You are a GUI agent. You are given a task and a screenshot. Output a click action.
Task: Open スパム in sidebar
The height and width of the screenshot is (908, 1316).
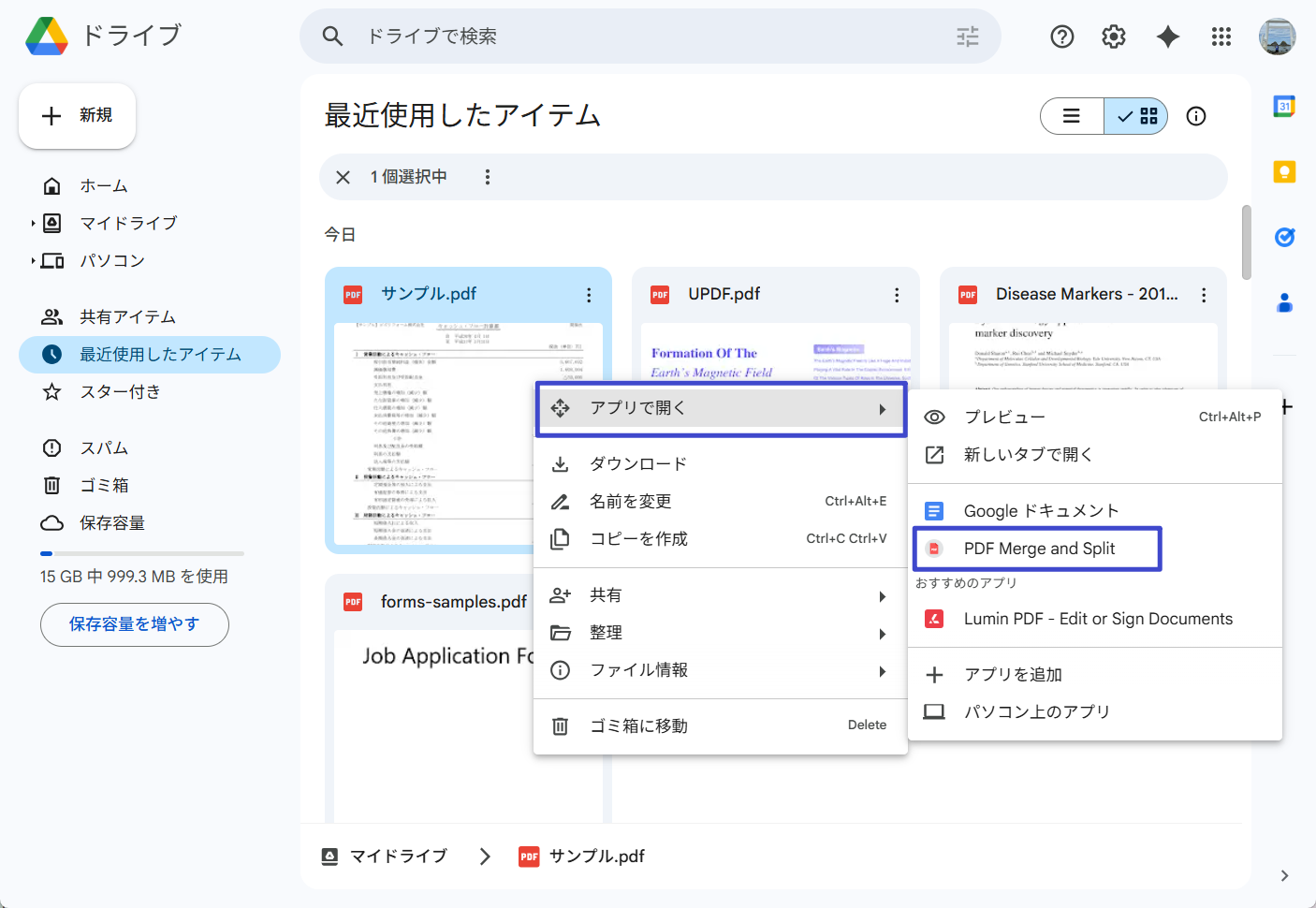[x=150, y=447]
